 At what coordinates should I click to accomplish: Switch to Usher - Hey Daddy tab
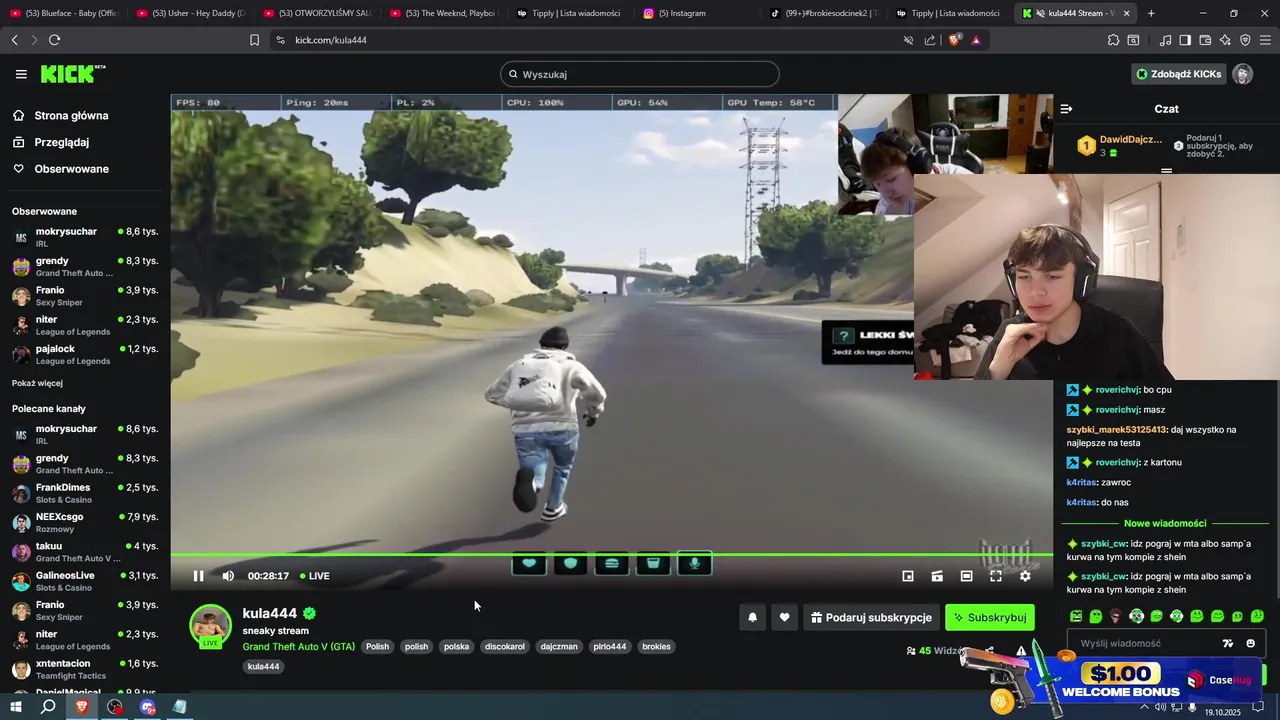pos(190,13)
